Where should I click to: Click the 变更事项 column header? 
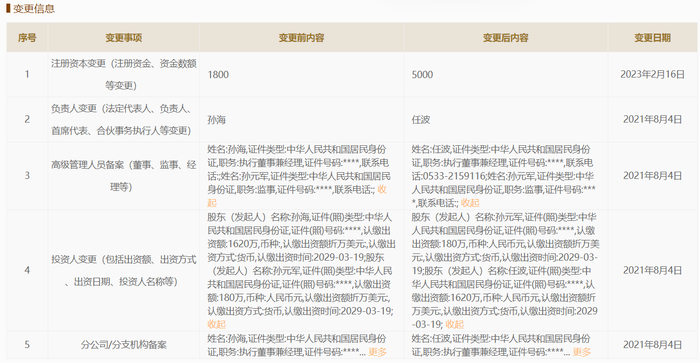[x=124, y=38]
